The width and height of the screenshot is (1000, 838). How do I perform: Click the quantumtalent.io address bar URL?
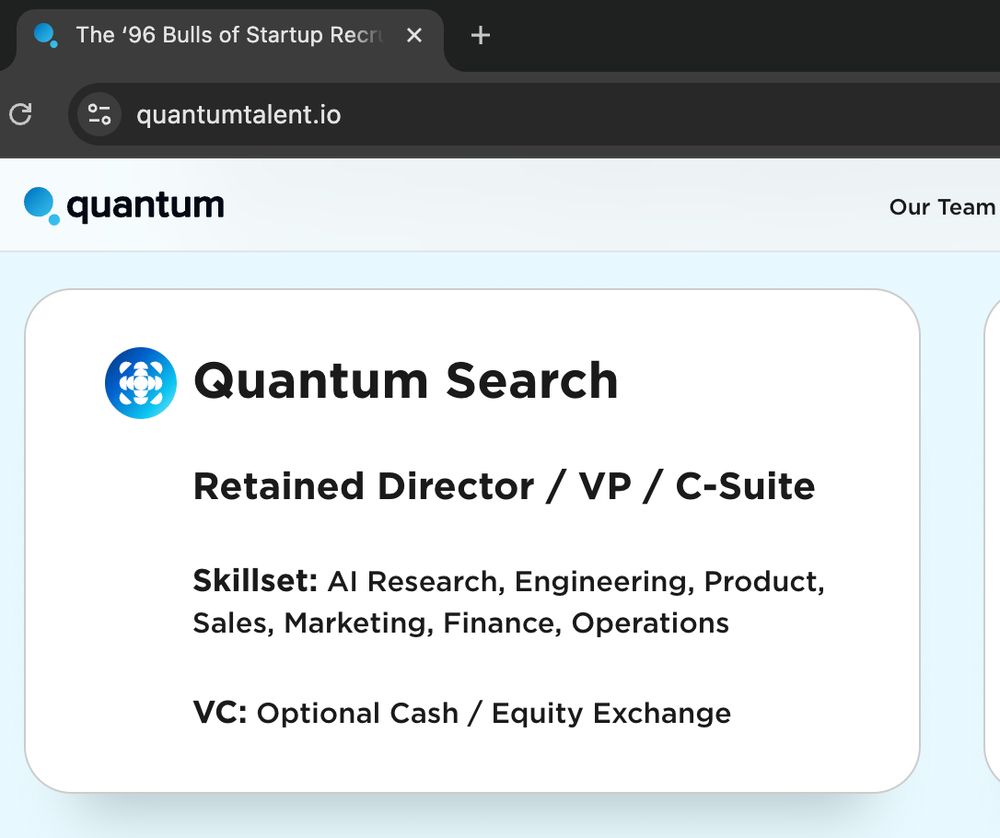pyautogui.click(x=239, y=115)
